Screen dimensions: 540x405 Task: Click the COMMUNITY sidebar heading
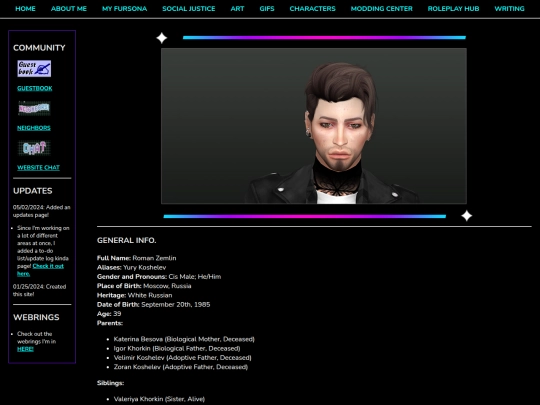39,48
